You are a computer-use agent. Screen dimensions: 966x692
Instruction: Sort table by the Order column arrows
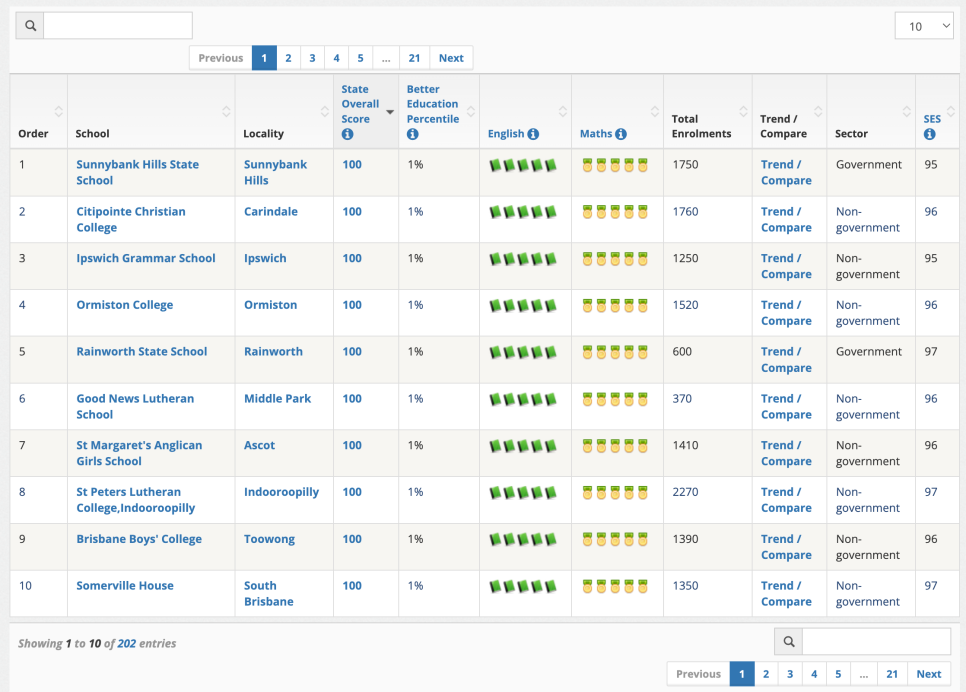click(58, 111)
